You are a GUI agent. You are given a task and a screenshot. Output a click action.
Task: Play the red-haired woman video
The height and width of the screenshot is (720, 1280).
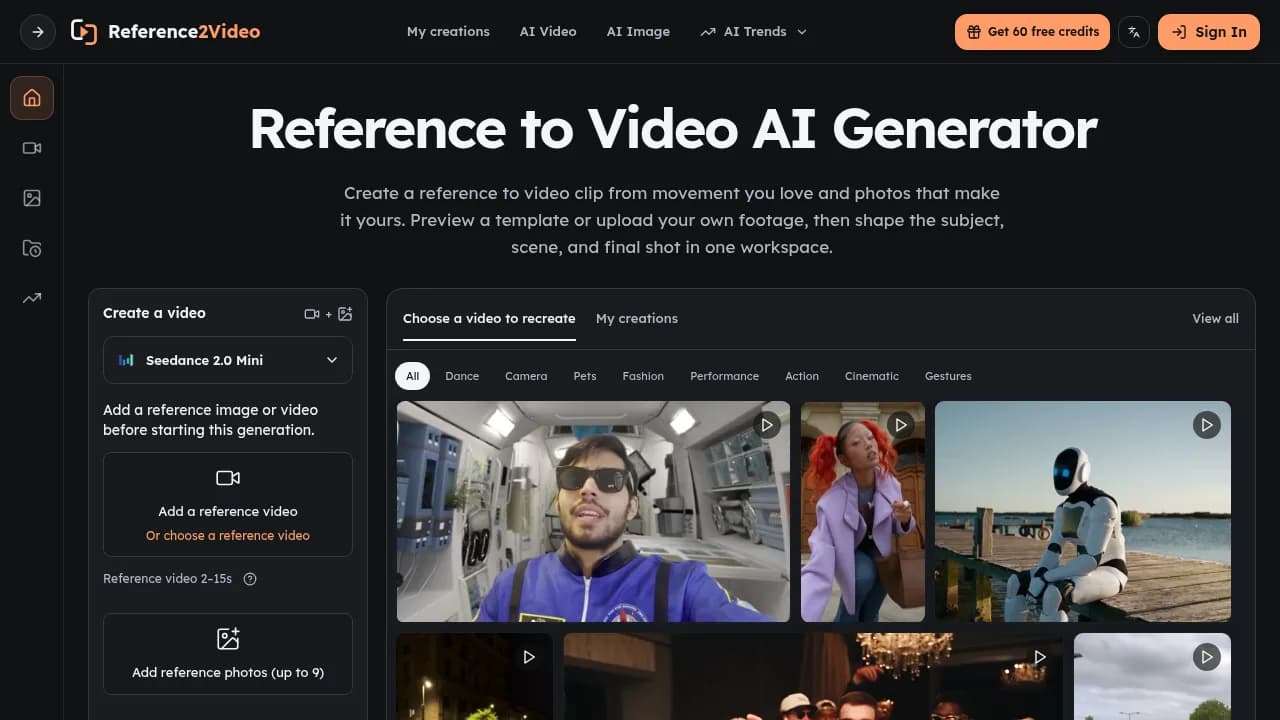tap(901, 425)
